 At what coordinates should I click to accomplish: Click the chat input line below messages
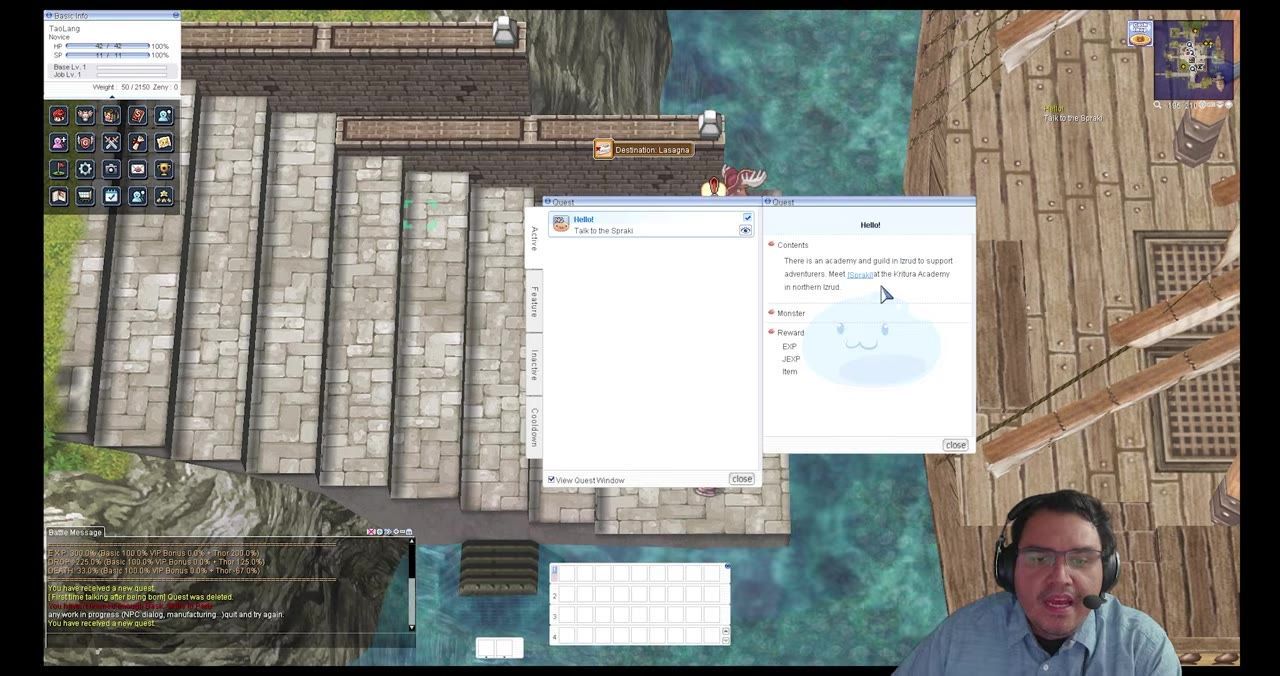pos(230,640)
